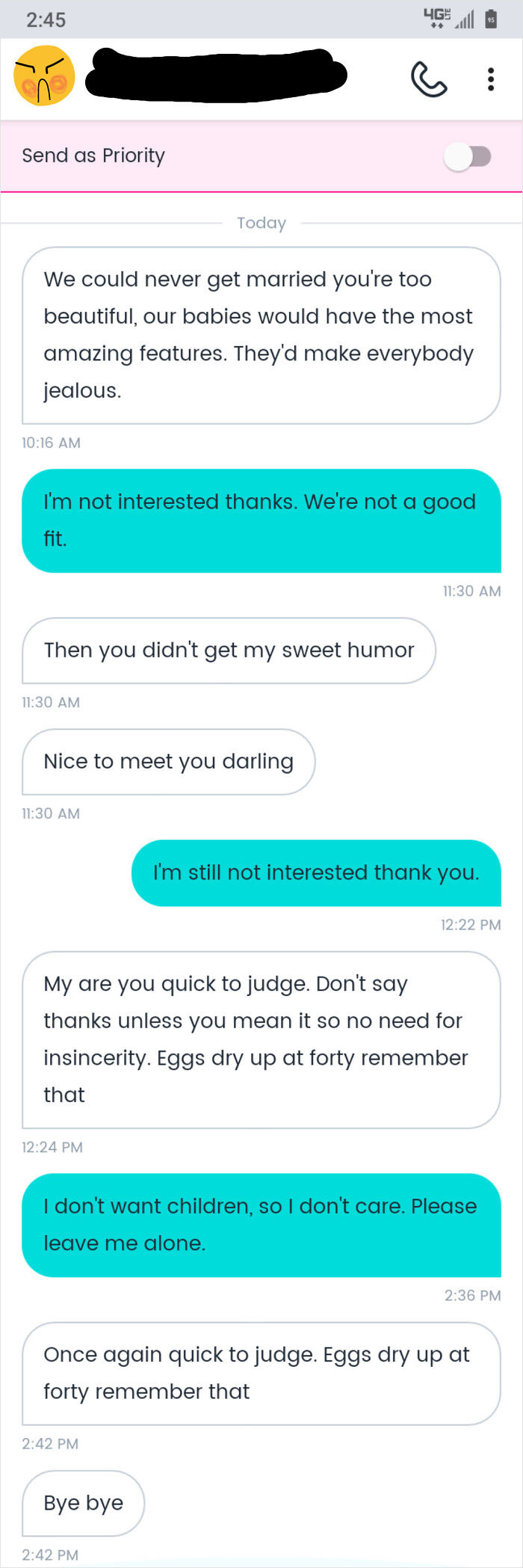Tap the 'I'm still not interested' reply

(316, 873)
